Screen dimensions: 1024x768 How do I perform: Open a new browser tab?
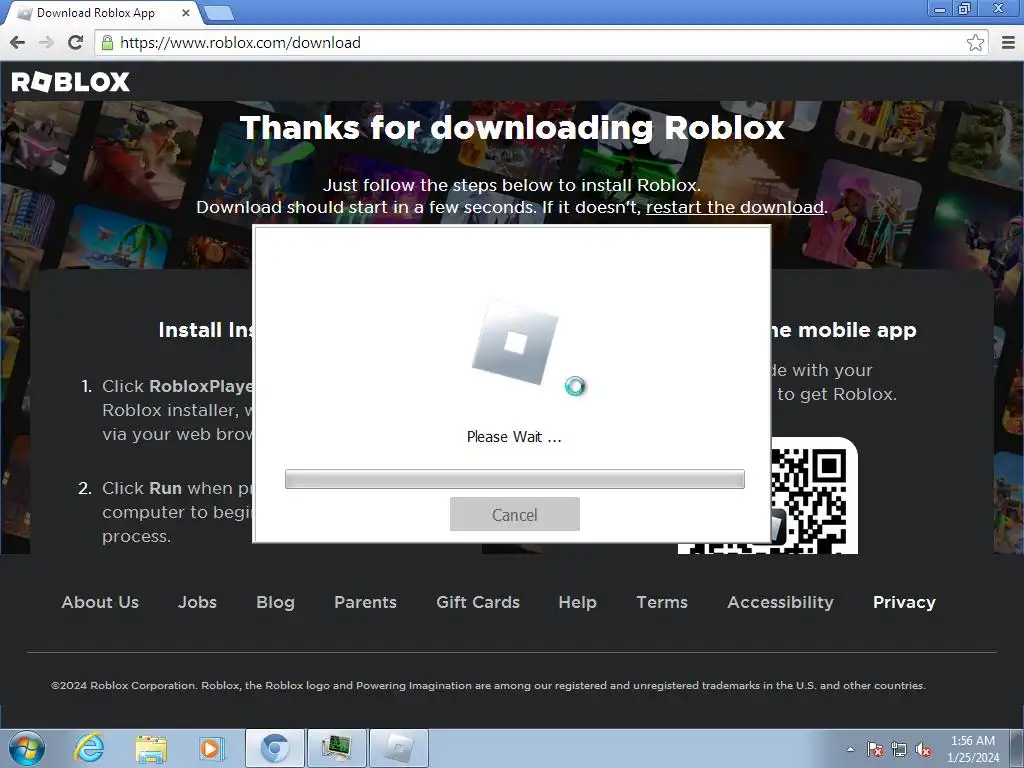coord(218,13)
